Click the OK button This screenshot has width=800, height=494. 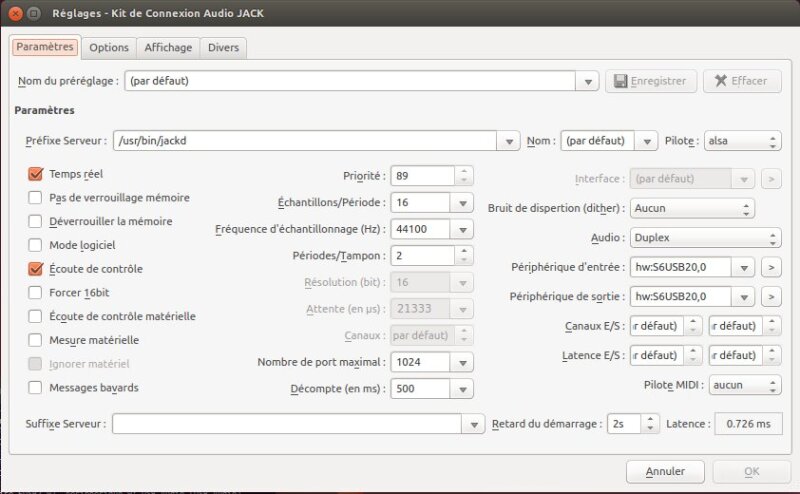click(x=752, y=472)
